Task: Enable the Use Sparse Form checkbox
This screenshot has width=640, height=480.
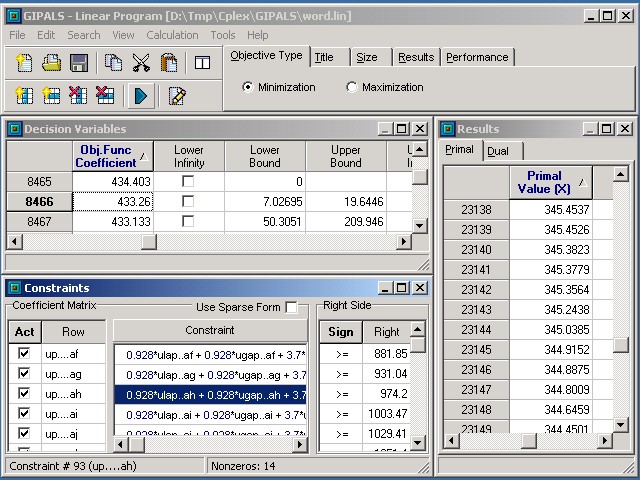Action: (x=291, y=307)
